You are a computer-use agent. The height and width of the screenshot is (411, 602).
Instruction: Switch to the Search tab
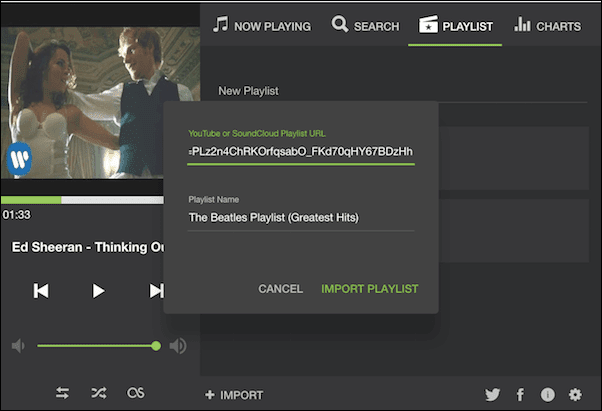click(x=365, y=25)
